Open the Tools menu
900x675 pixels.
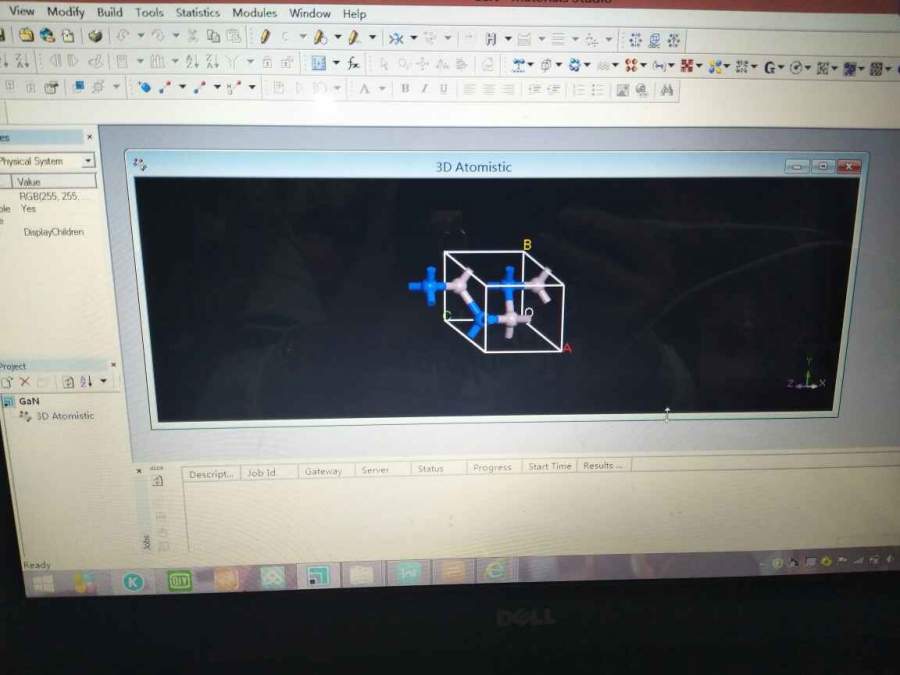(x=149, y=12)
